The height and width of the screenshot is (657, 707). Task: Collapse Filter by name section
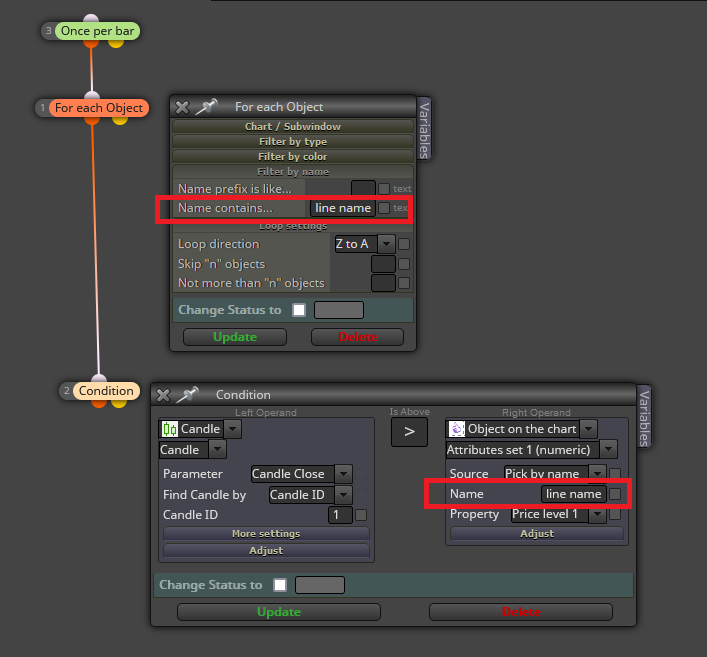tap(293, 172)
